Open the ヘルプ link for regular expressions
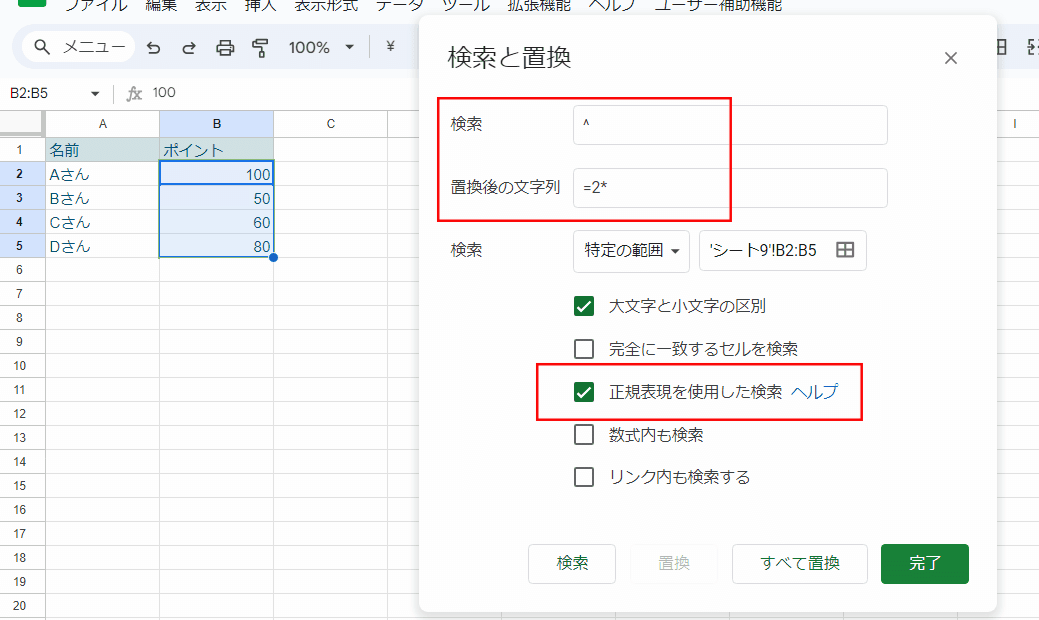 tap(814, 391)
